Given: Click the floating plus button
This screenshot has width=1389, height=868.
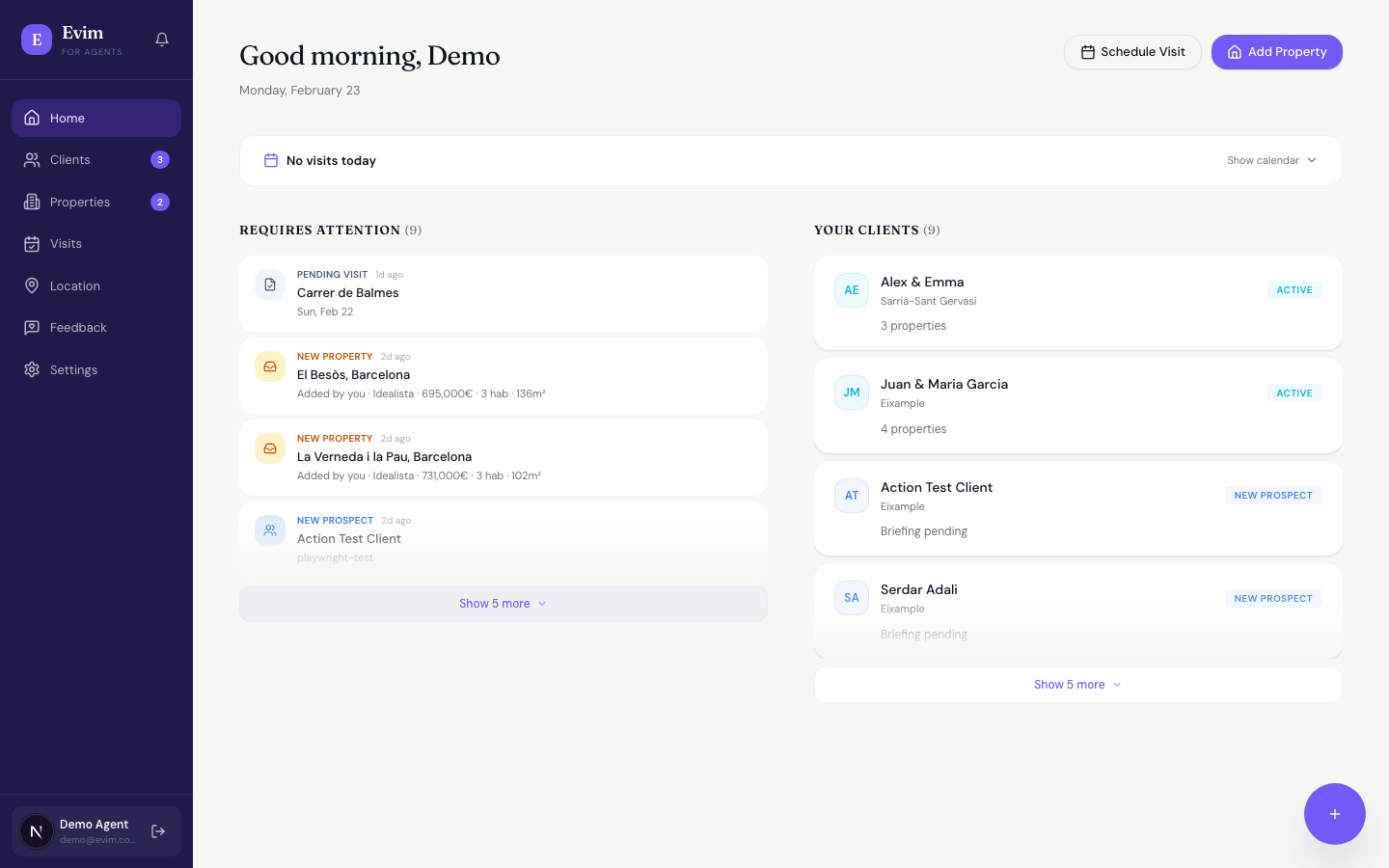Looking at the screenshot, I should (x=1334, y=813).
